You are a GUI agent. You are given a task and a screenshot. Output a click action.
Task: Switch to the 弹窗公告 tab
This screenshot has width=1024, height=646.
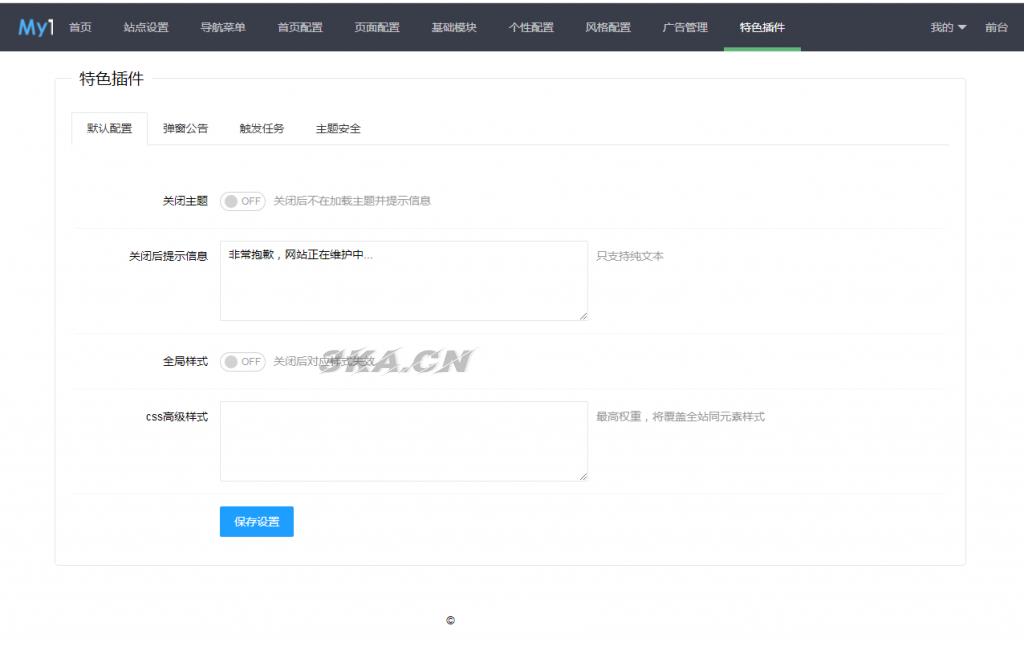pyautogui.click(x=186, y=129)
